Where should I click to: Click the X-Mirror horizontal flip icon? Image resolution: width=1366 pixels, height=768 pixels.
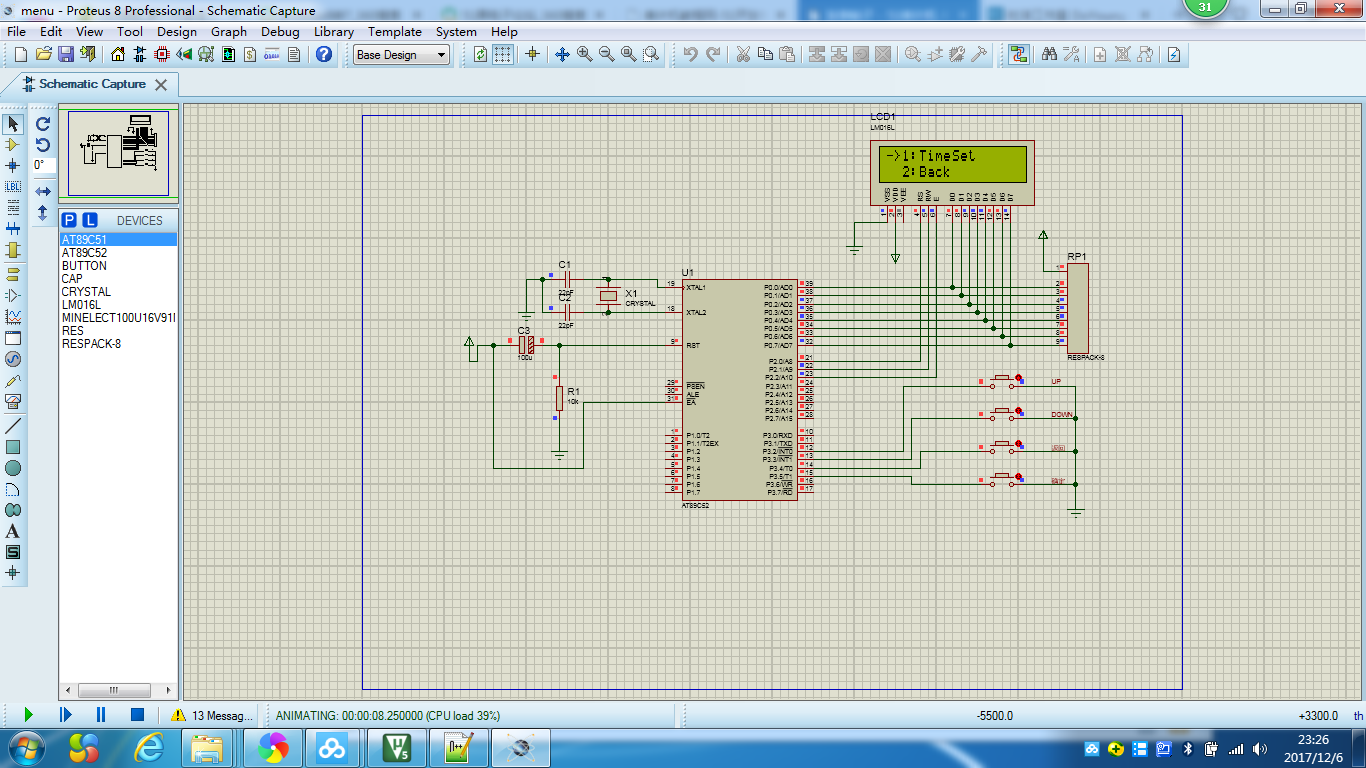click(x=43, y=191)
